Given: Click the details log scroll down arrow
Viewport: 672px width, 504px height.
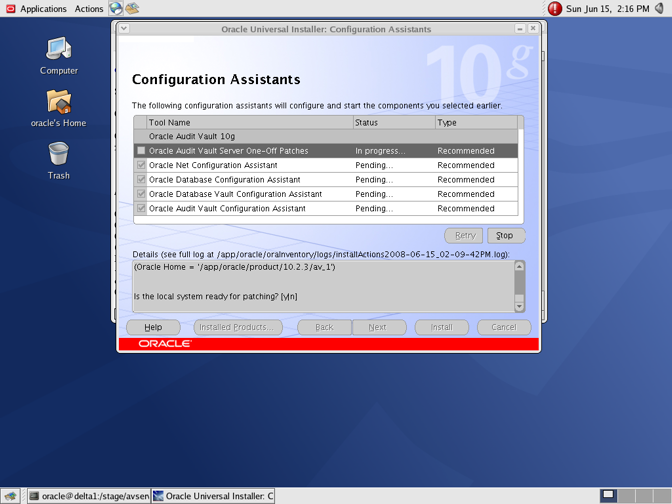Looking at the screenshot, I should point(519,306).
